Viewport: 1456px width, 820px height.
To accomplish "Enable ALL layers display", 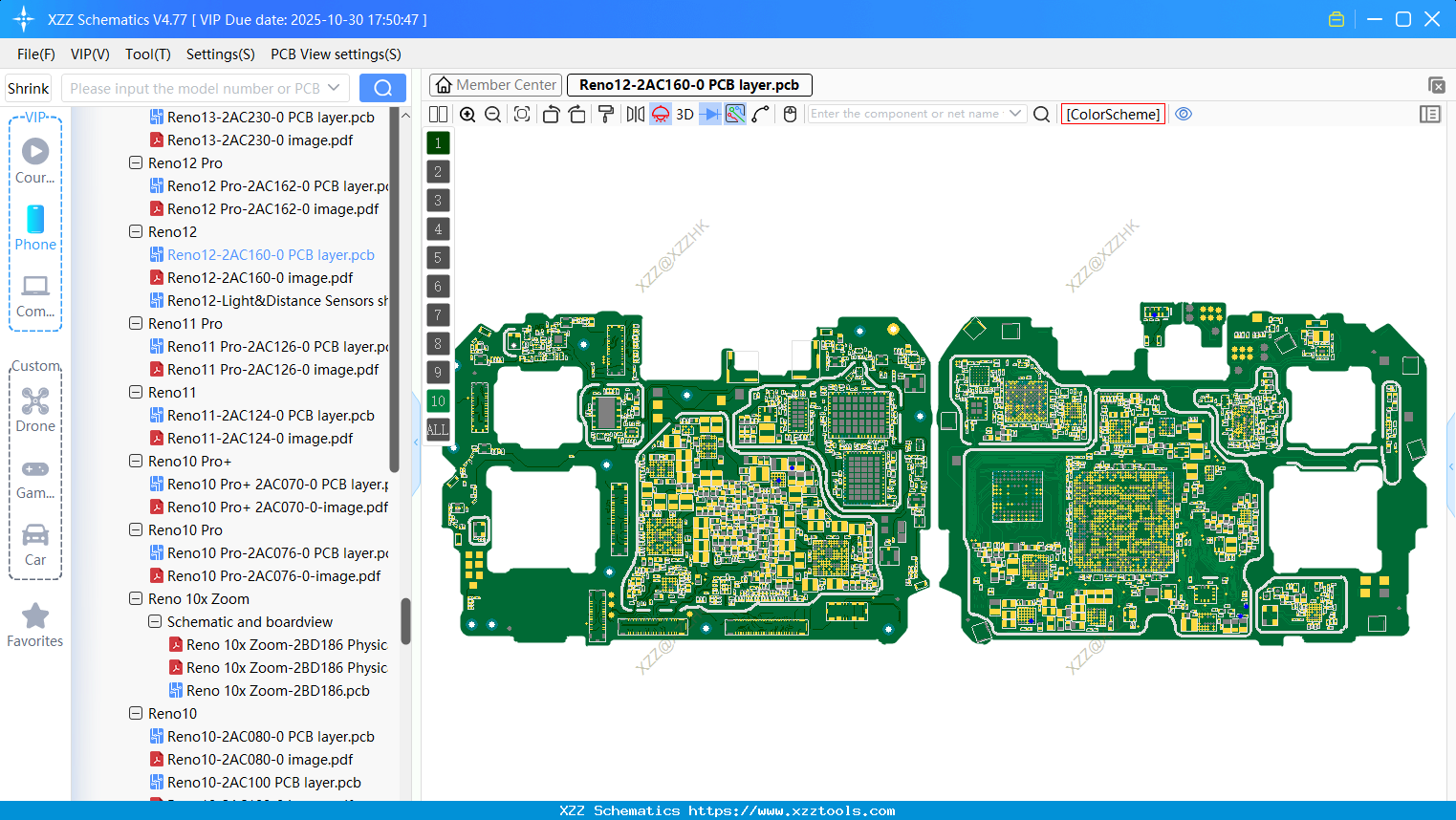I will [438, 429].
